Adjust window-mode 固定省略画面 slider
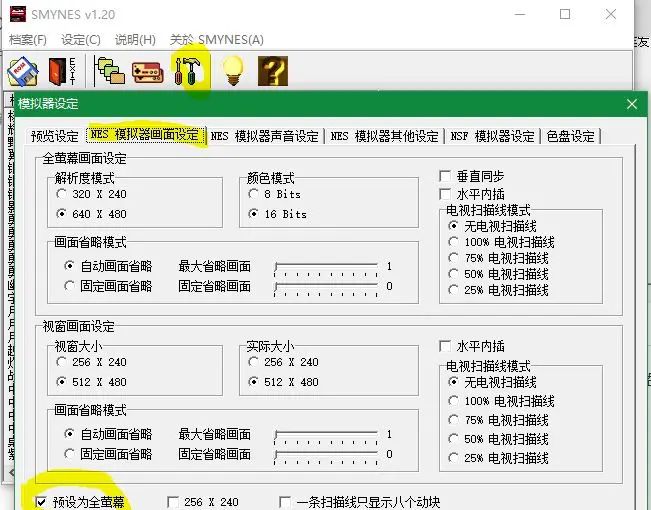Viewport: 651px width, 510px height. [326, 456]
